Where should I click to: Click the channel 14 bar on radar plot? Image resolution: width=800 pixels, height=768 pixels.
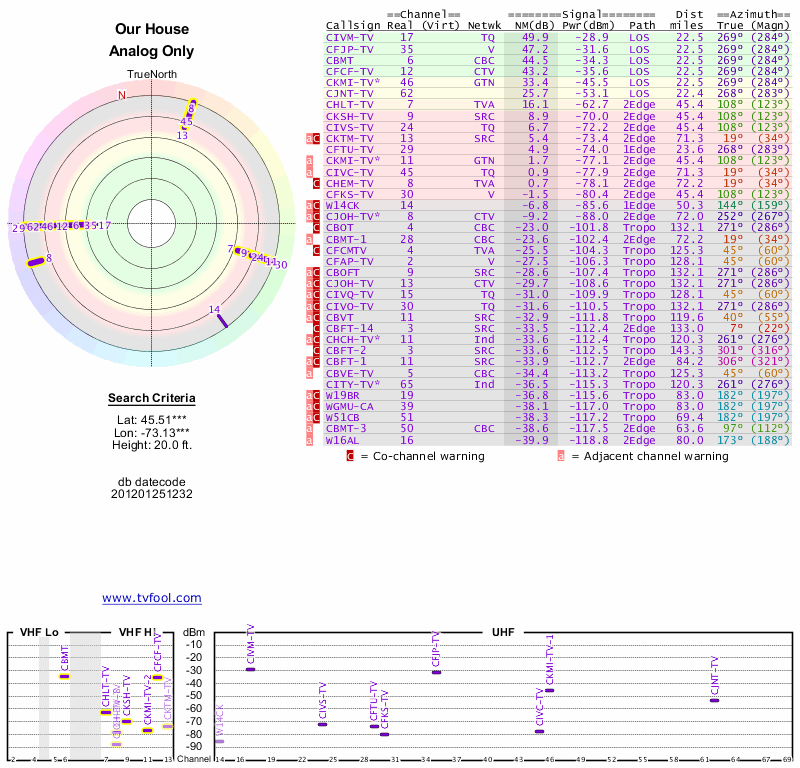point(222,321)
